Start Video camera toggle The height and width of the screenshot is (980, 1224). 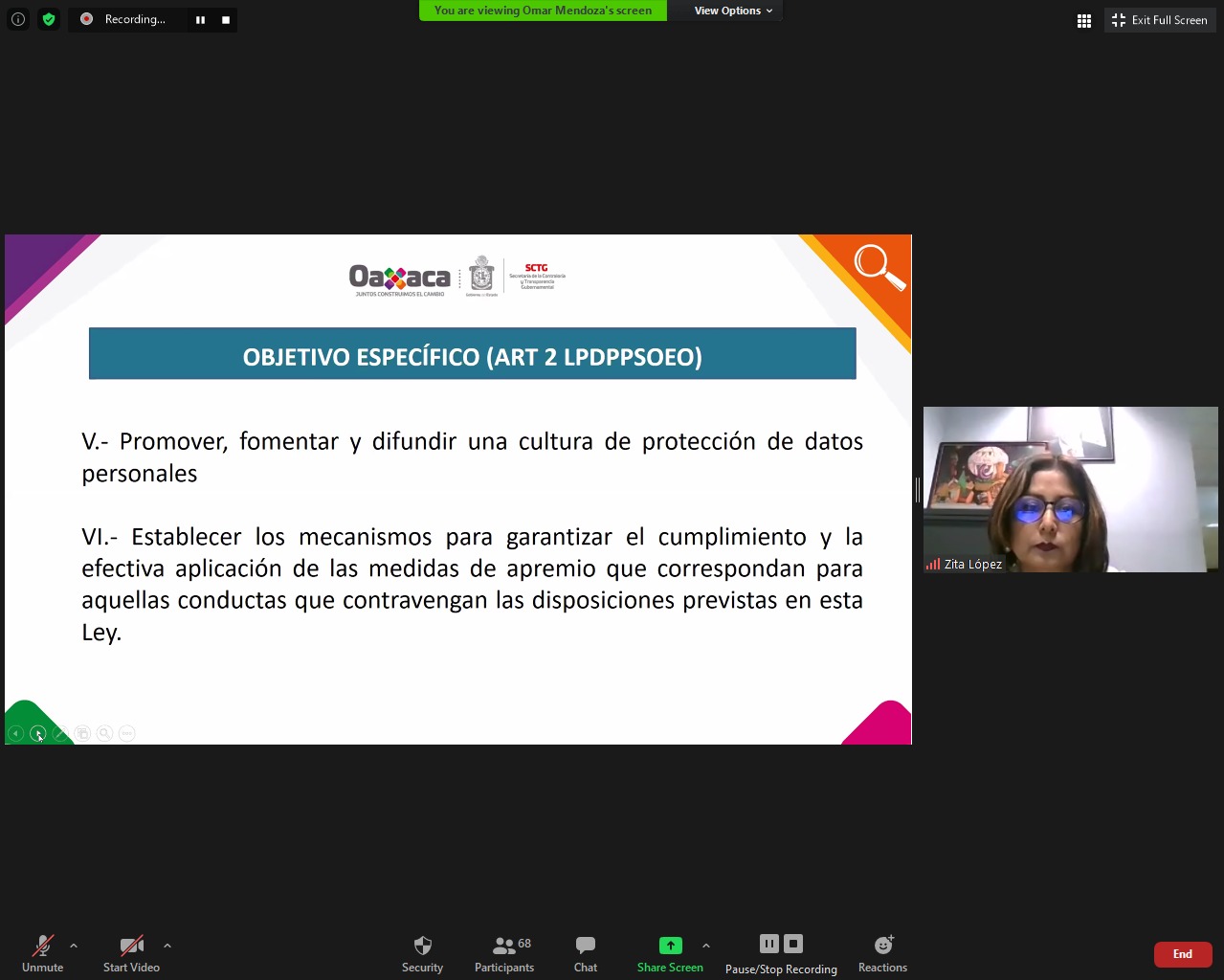click(131, 953)
